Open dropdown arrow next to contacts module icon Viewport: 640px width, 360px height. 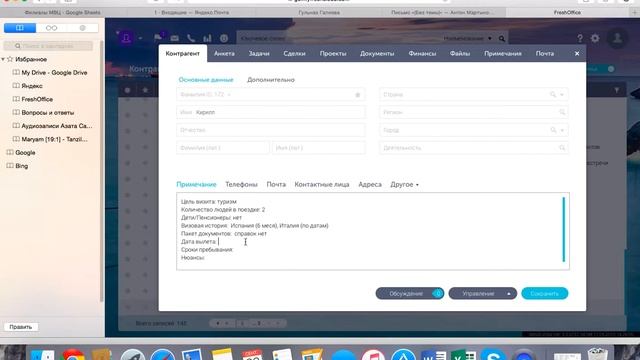[140, 38]
